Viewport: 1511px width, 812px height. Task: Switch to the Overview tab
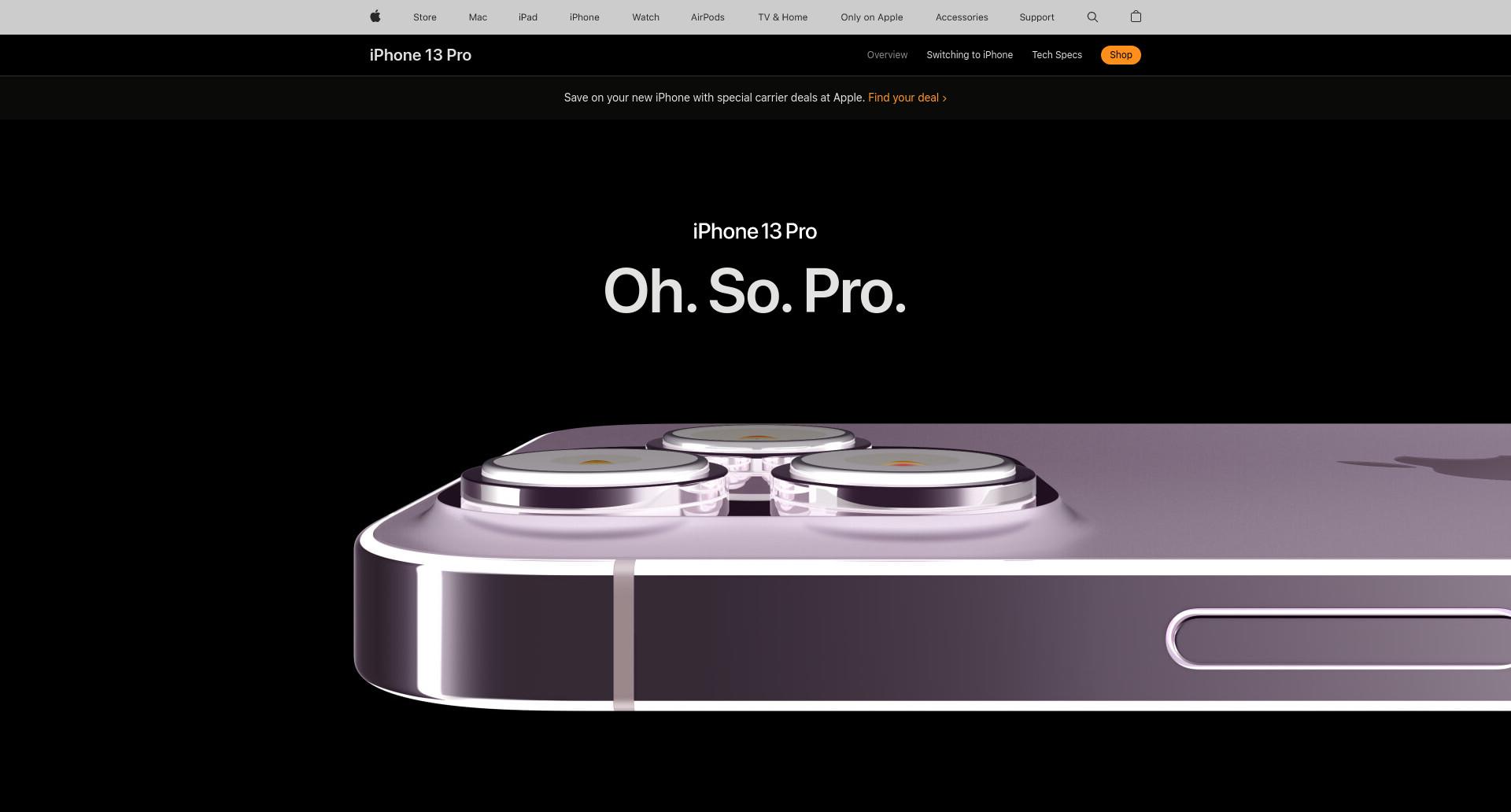887,55
